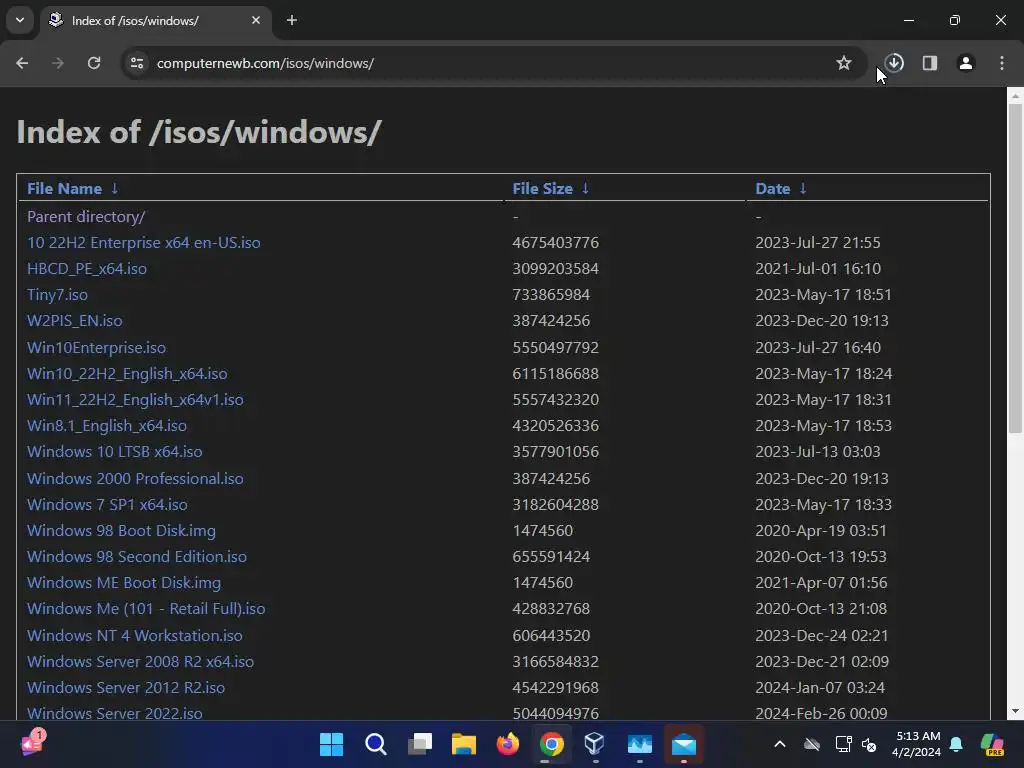The height and width of the screenshot is (768, 1024).
Task: Open the notifications bell
Action: pyautogui.click(x=956, y=744)
